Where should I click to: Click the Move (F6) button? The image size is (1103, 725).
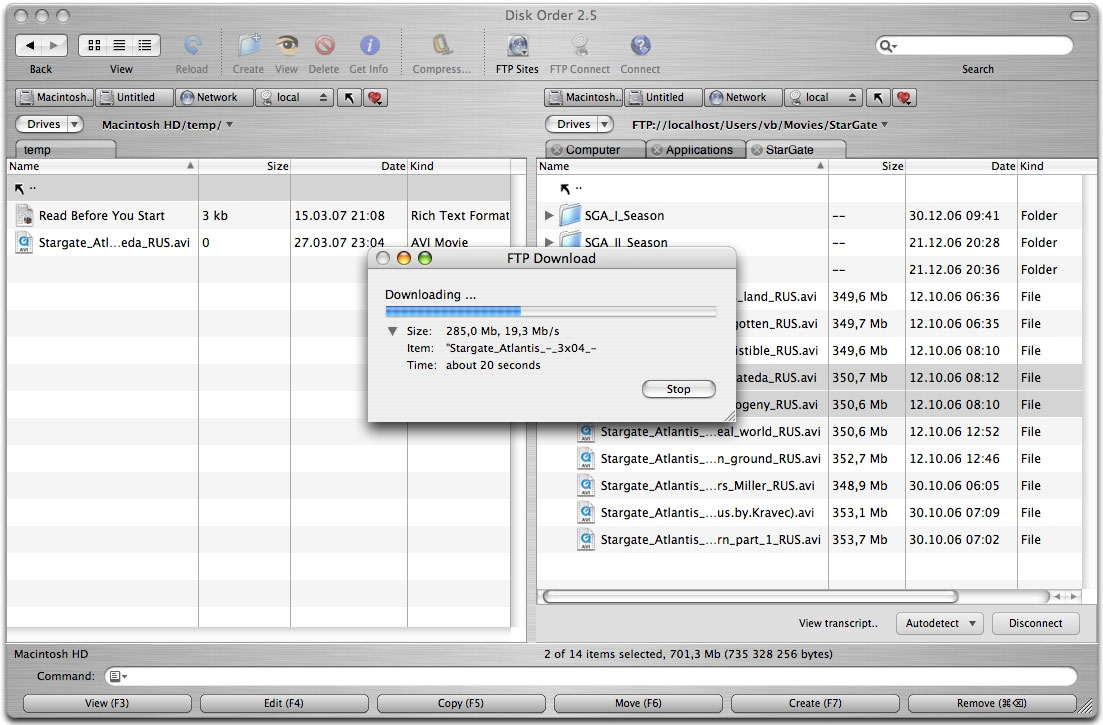tap(638, 703)
